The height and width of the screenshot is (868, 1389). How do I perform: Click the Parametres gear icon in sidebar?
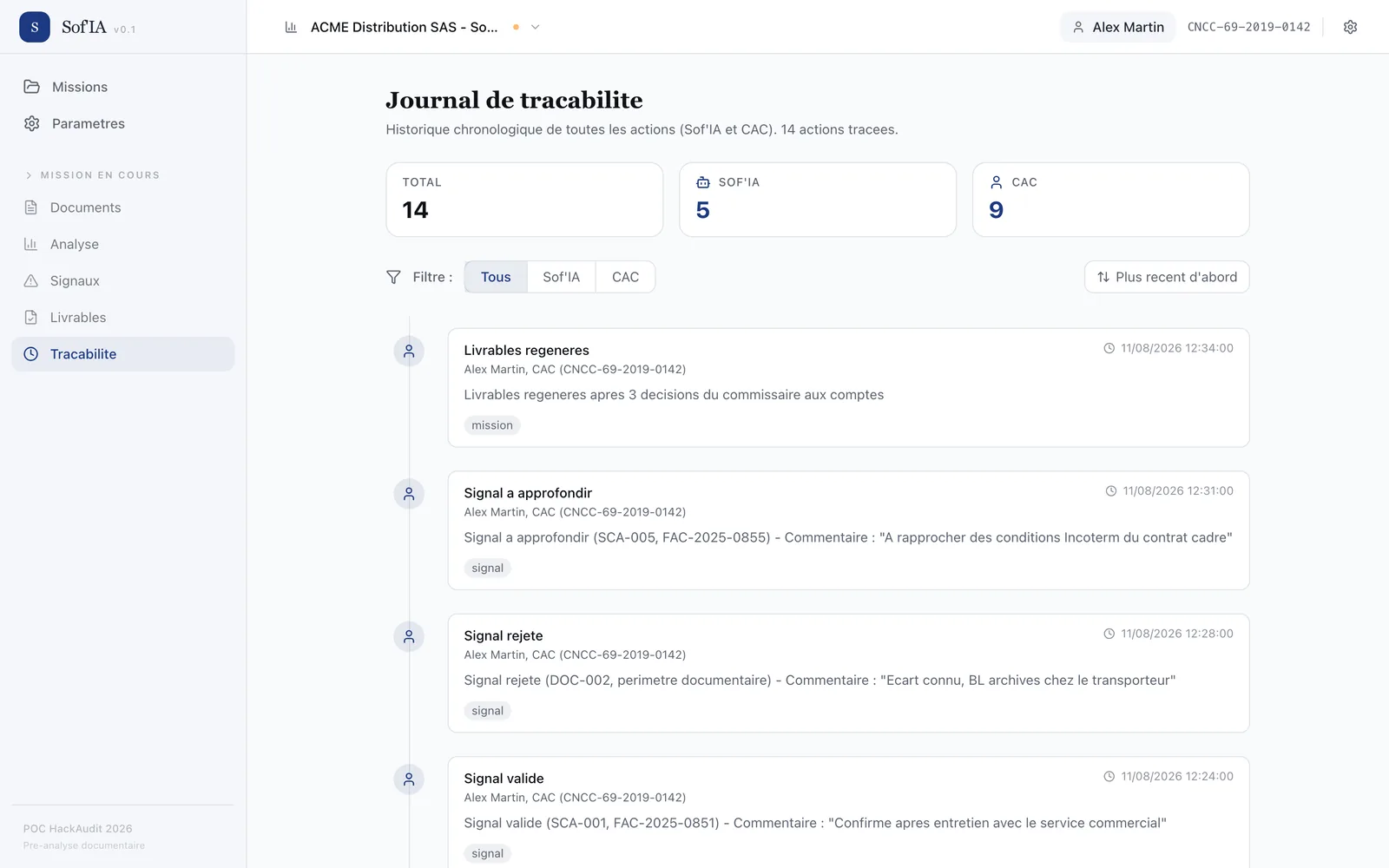pyautogui.click(x=32, y=123)
